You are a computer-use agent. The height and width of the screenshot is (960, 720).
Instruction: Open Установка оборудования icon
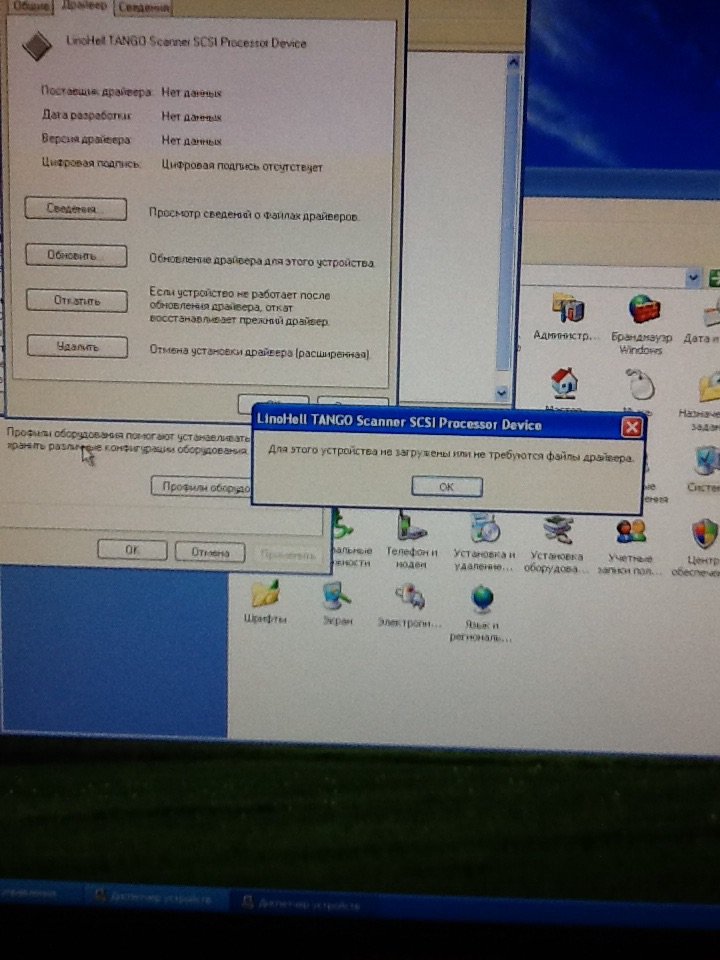click(x=556, y=544)
